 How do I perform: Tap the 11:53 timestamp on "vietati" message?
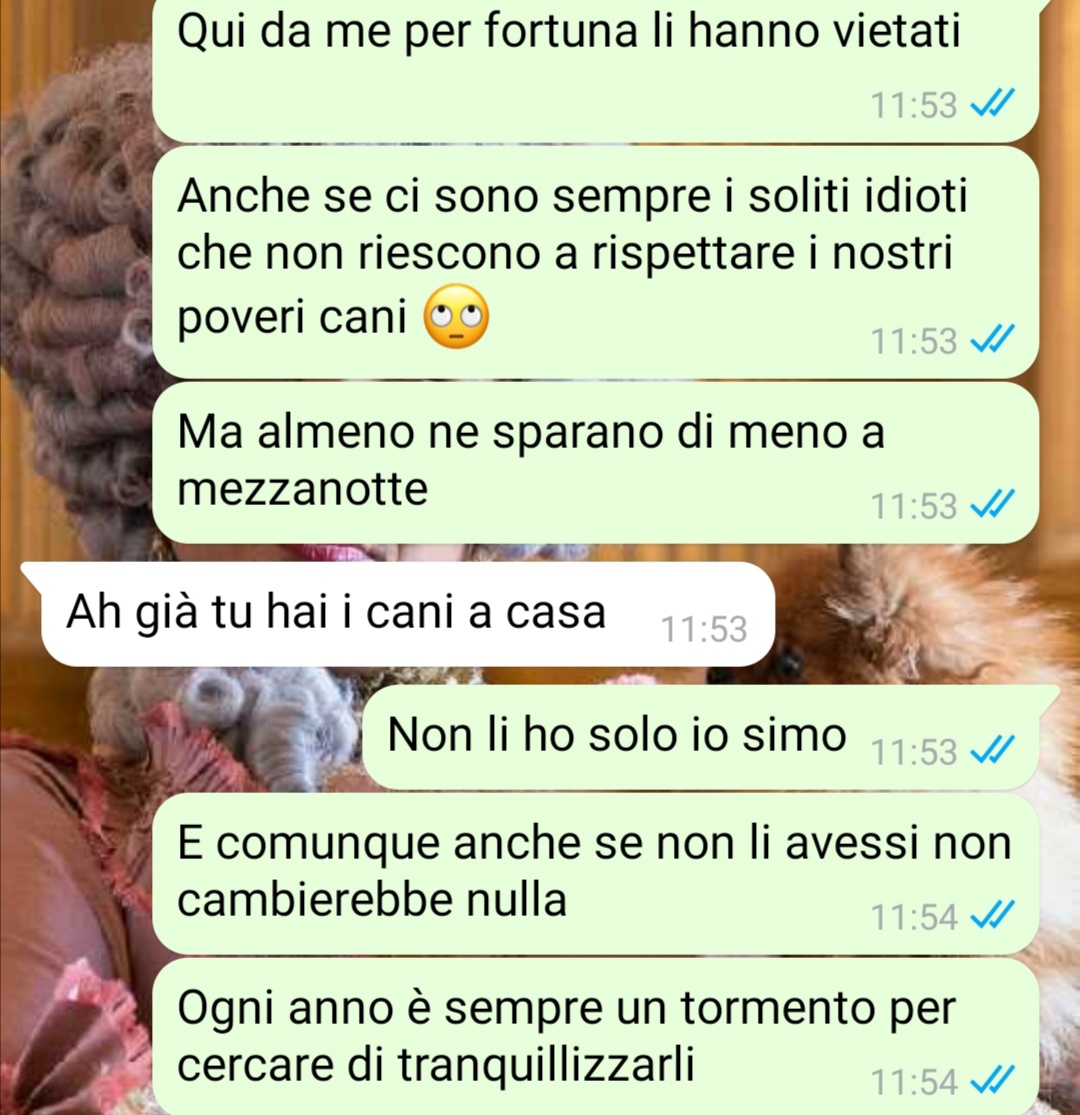pos(914,105)
